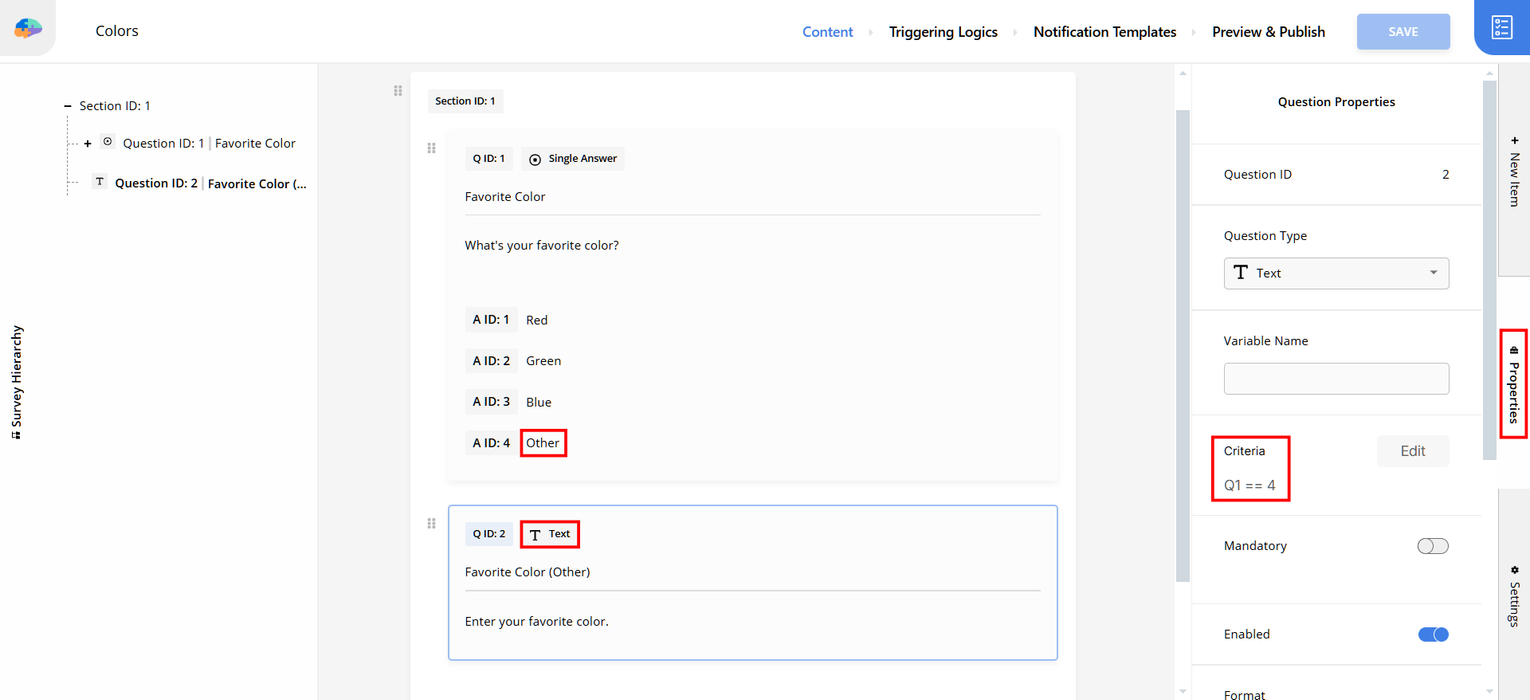Open the New Item side tab
Image resolution: width=1530 pixels, height=700 pixels.
pos(1514,173)
